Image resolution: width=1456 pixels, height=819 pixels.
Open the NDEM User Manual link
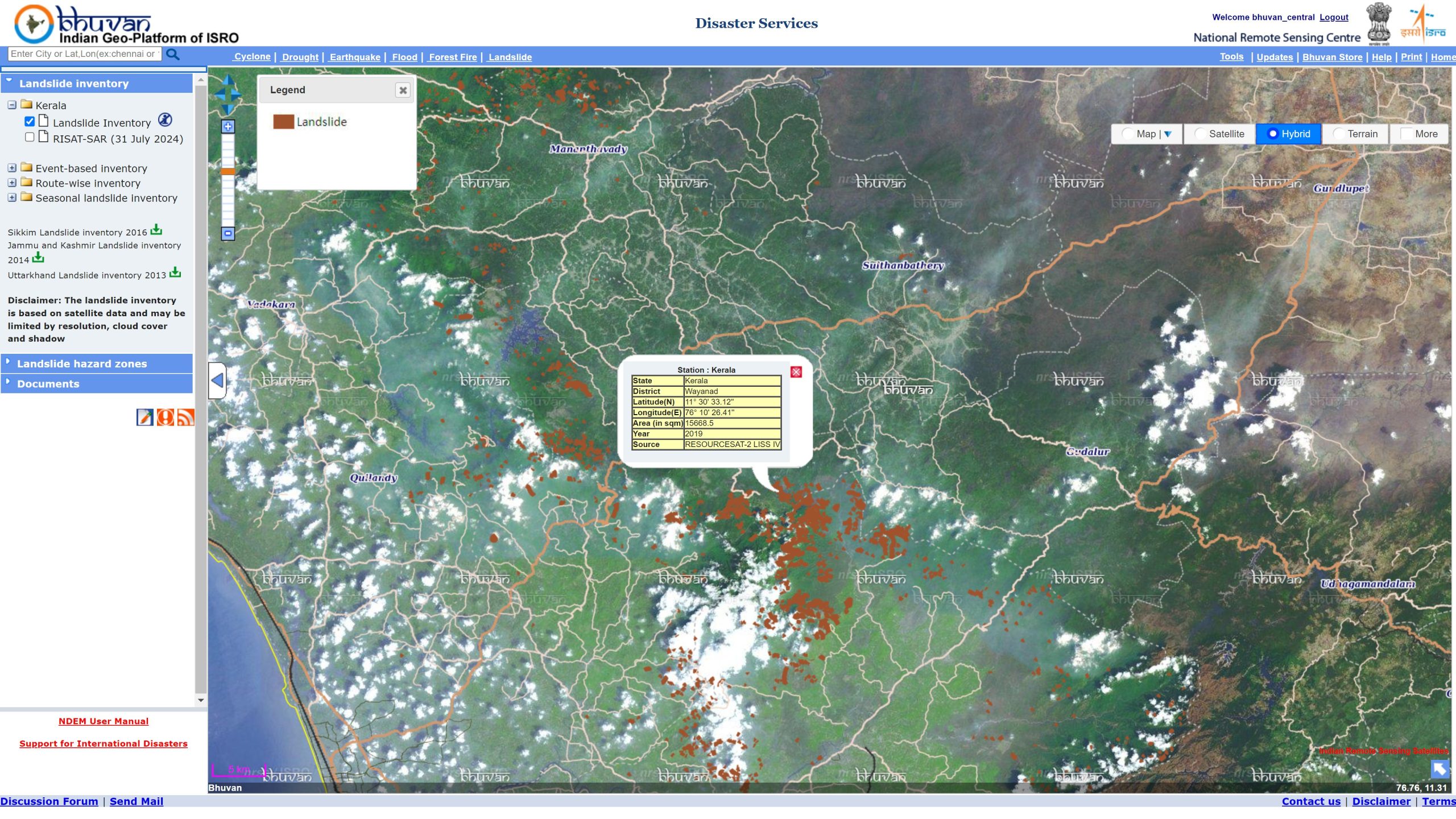[x=104, y=721]
